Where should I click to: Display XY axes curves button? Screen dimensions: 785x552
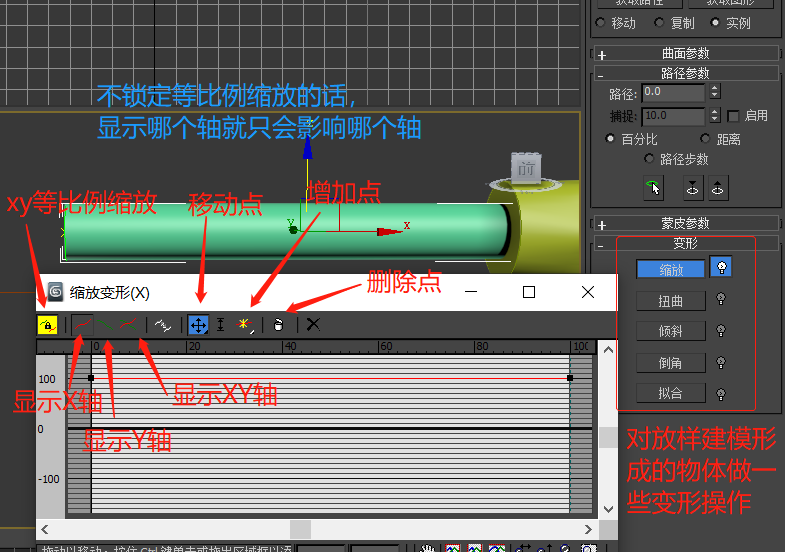tap(128, 325)
